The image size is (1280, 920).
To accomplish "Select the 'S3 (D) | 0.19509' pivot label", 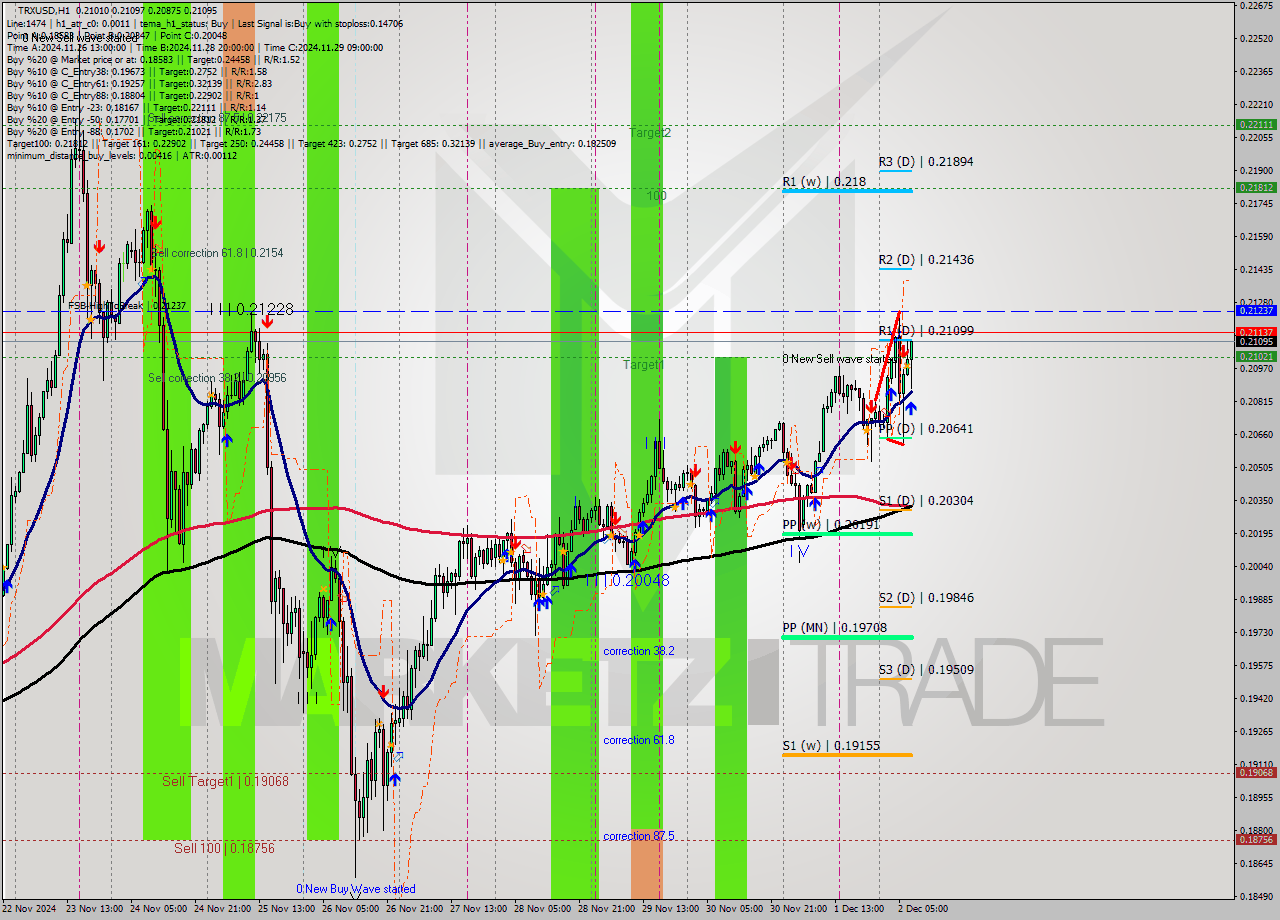I will 926,669.
